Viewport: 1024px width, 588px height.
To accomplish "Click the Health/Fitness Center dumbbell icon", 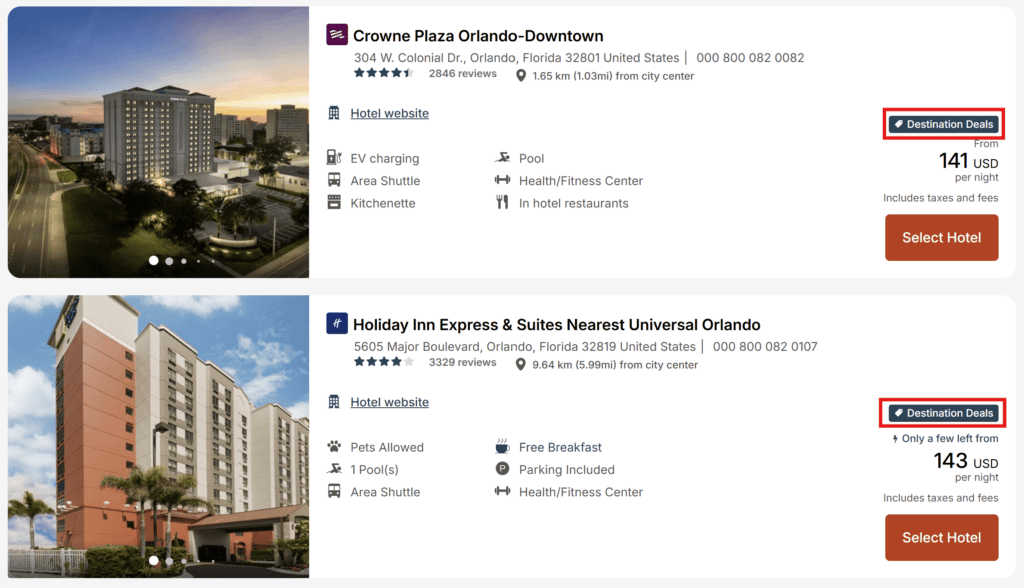I will 501,180.
